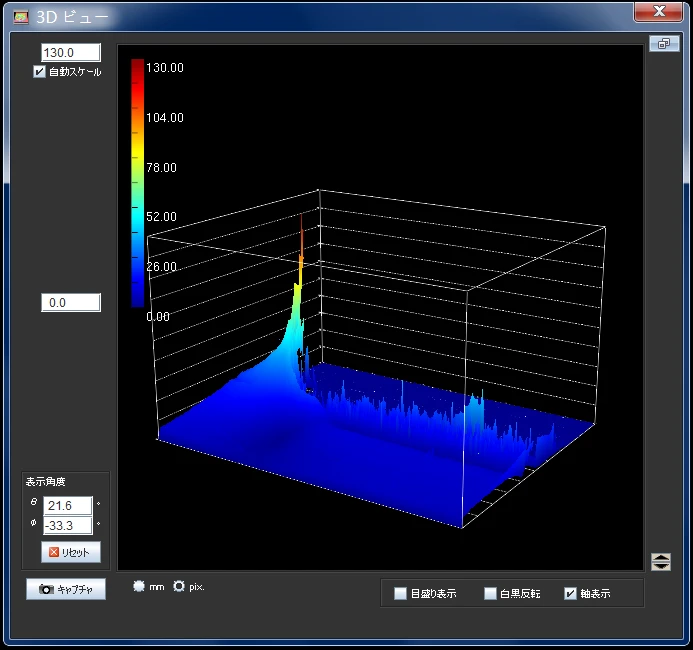Screen dimensions: 693x650
Task: Toggle the 自動スケール checkbox
Action: tap(40, 72)
